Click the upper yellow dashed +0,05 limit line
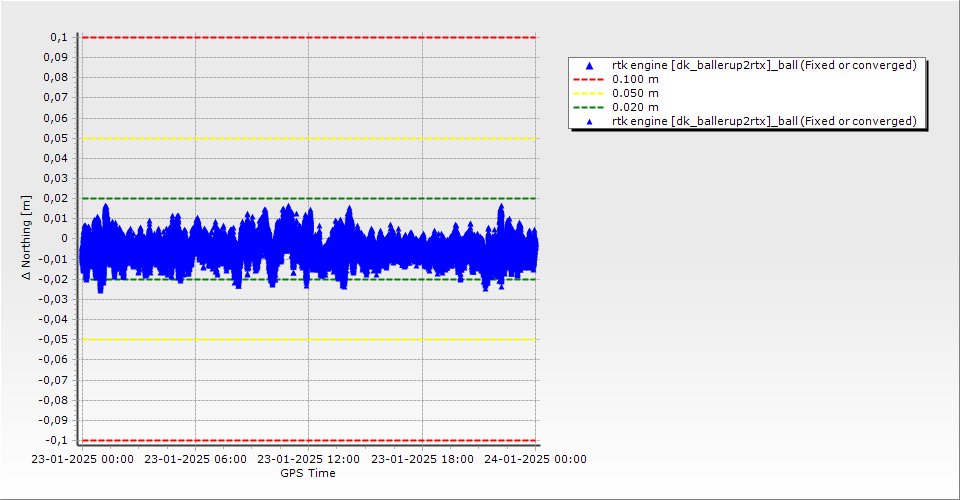 pos(309,138)
